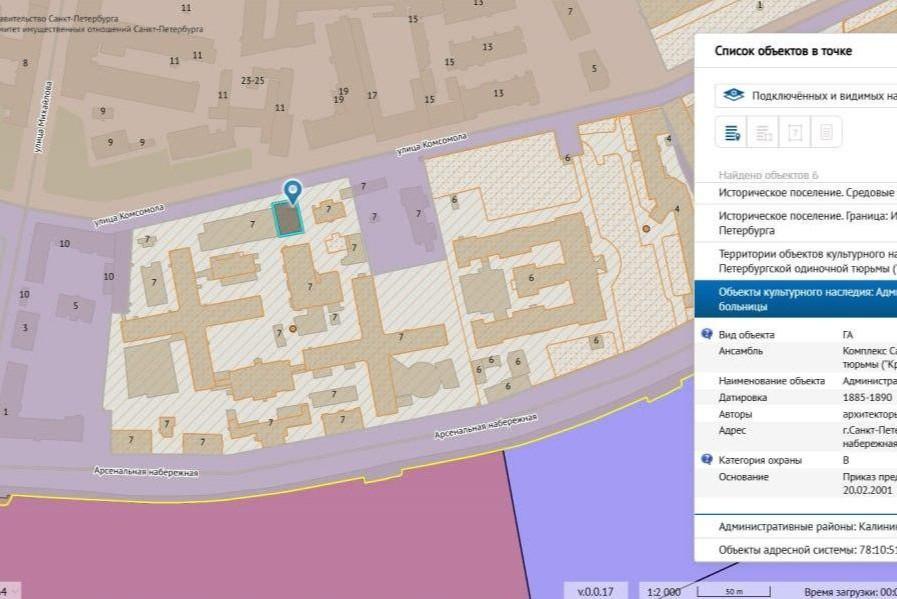This screenshot has height=599, width=897.
Task: Open the document report icon in toolbar
Action: (x=826, y=132)
